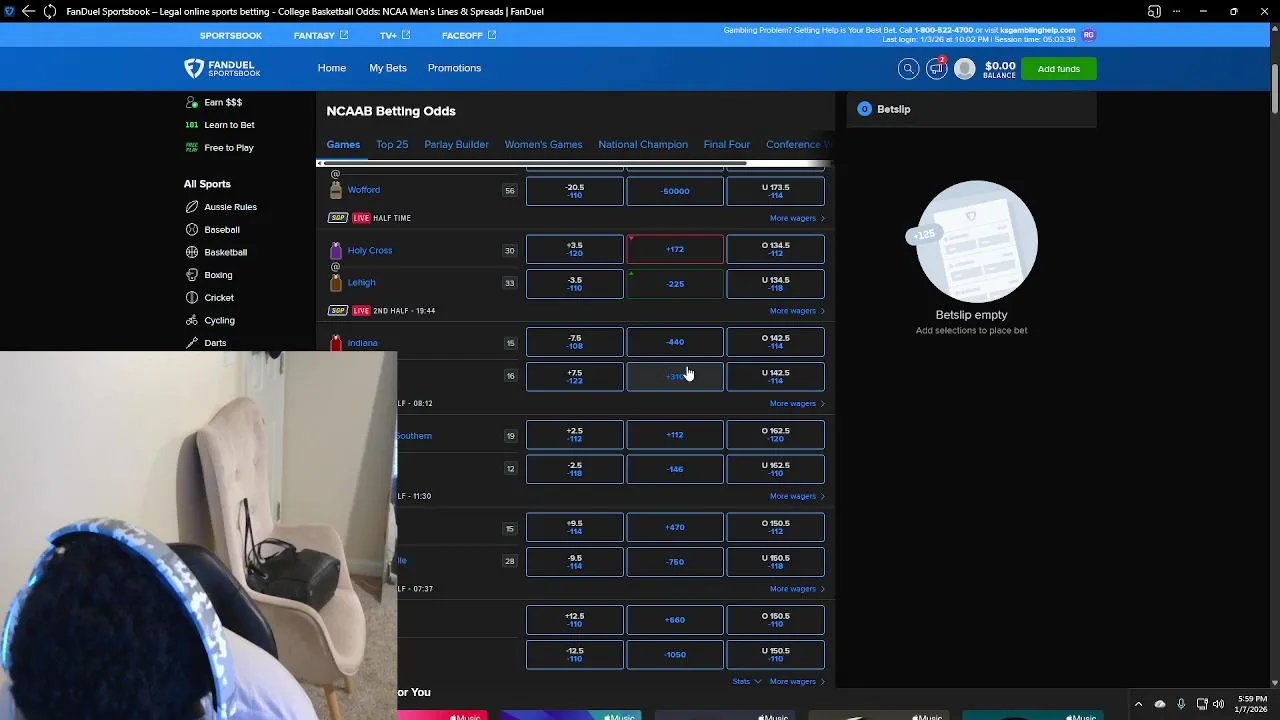
Task: Open the FACEOFF external link
Action: point(469,36)
